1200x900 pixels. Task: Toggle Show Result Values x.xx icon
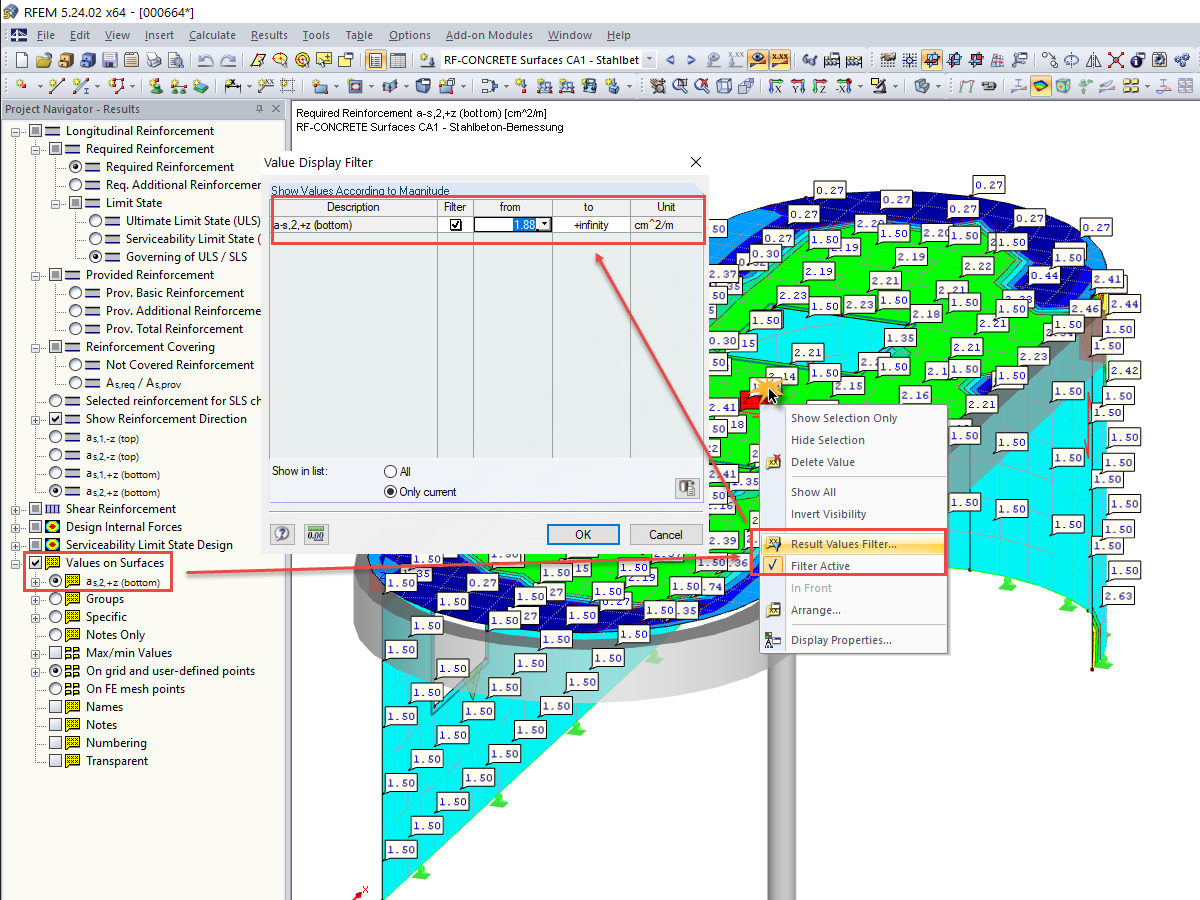click(780, 60)
